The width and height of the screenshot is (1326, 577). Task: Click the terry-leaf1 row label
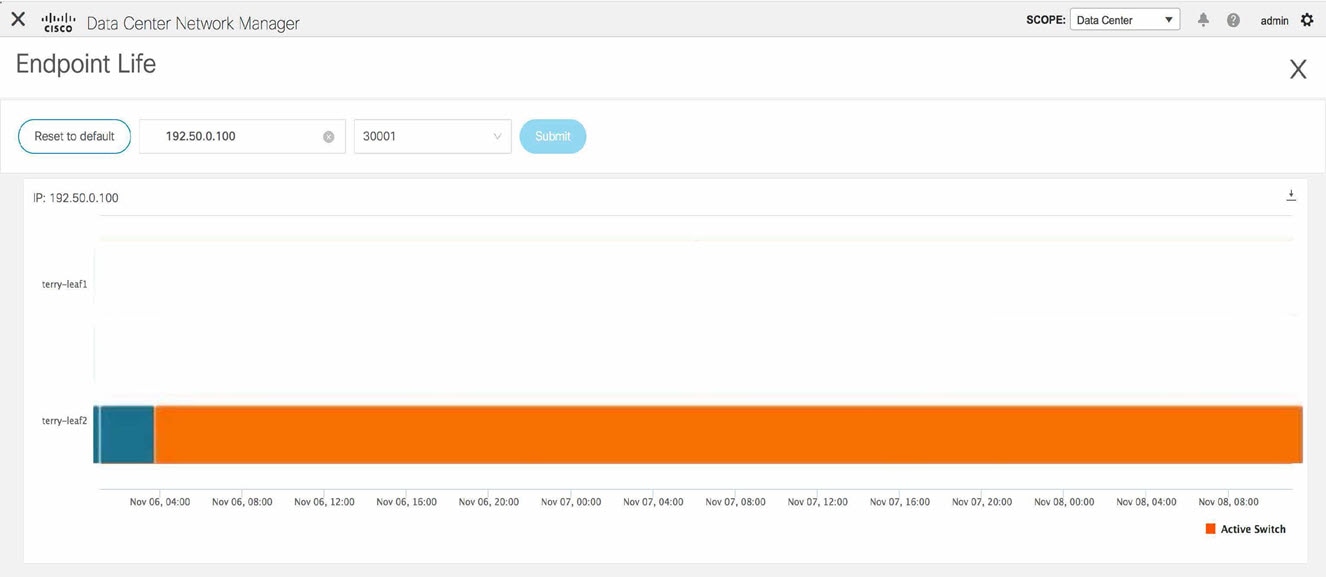64,285
